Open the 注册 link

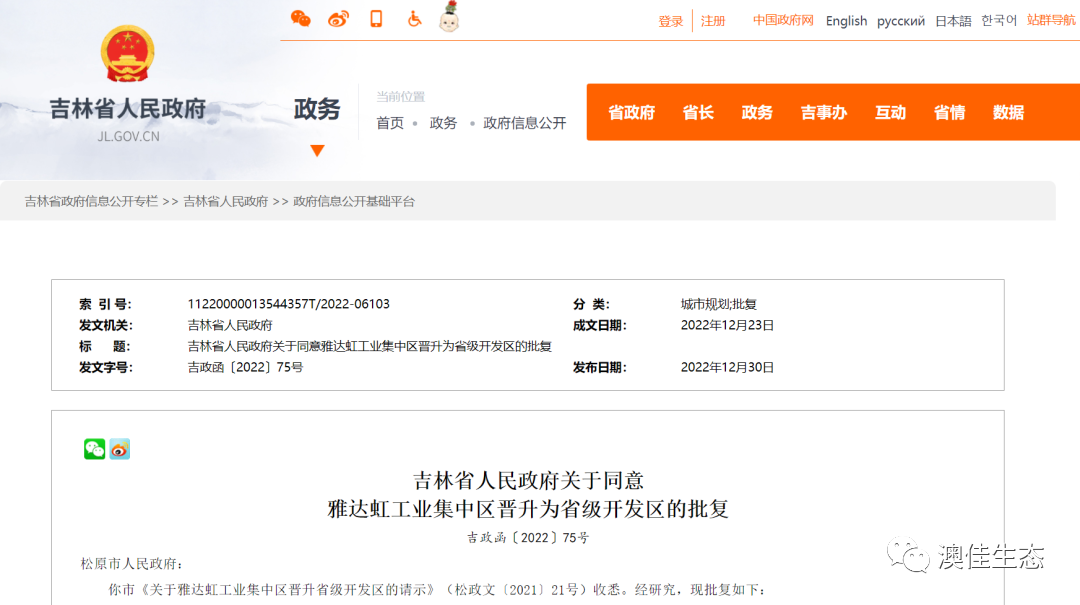coord(713,20)
